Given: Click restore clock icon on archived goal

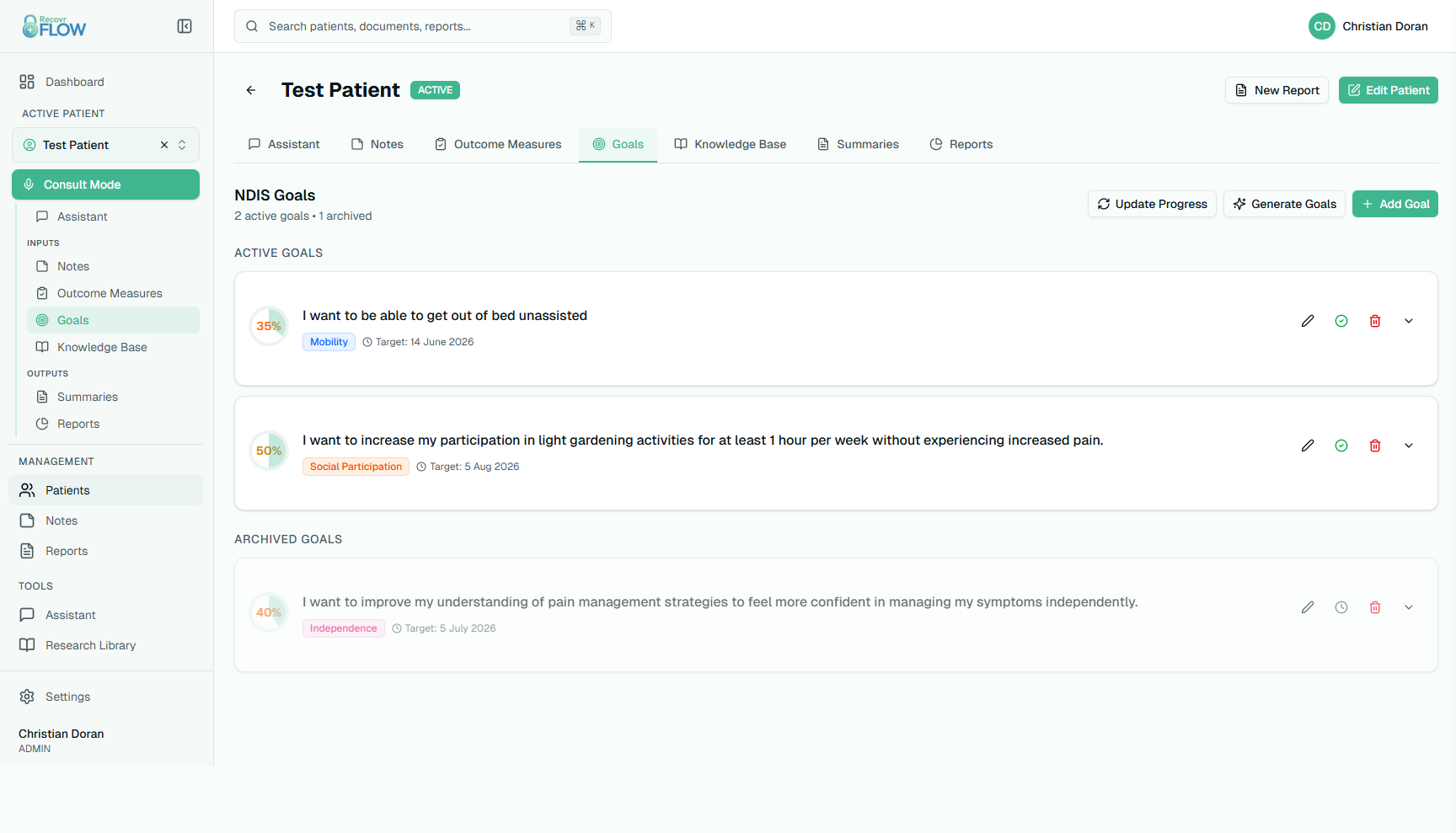Looking at the screenshot, I should 1341,607.
